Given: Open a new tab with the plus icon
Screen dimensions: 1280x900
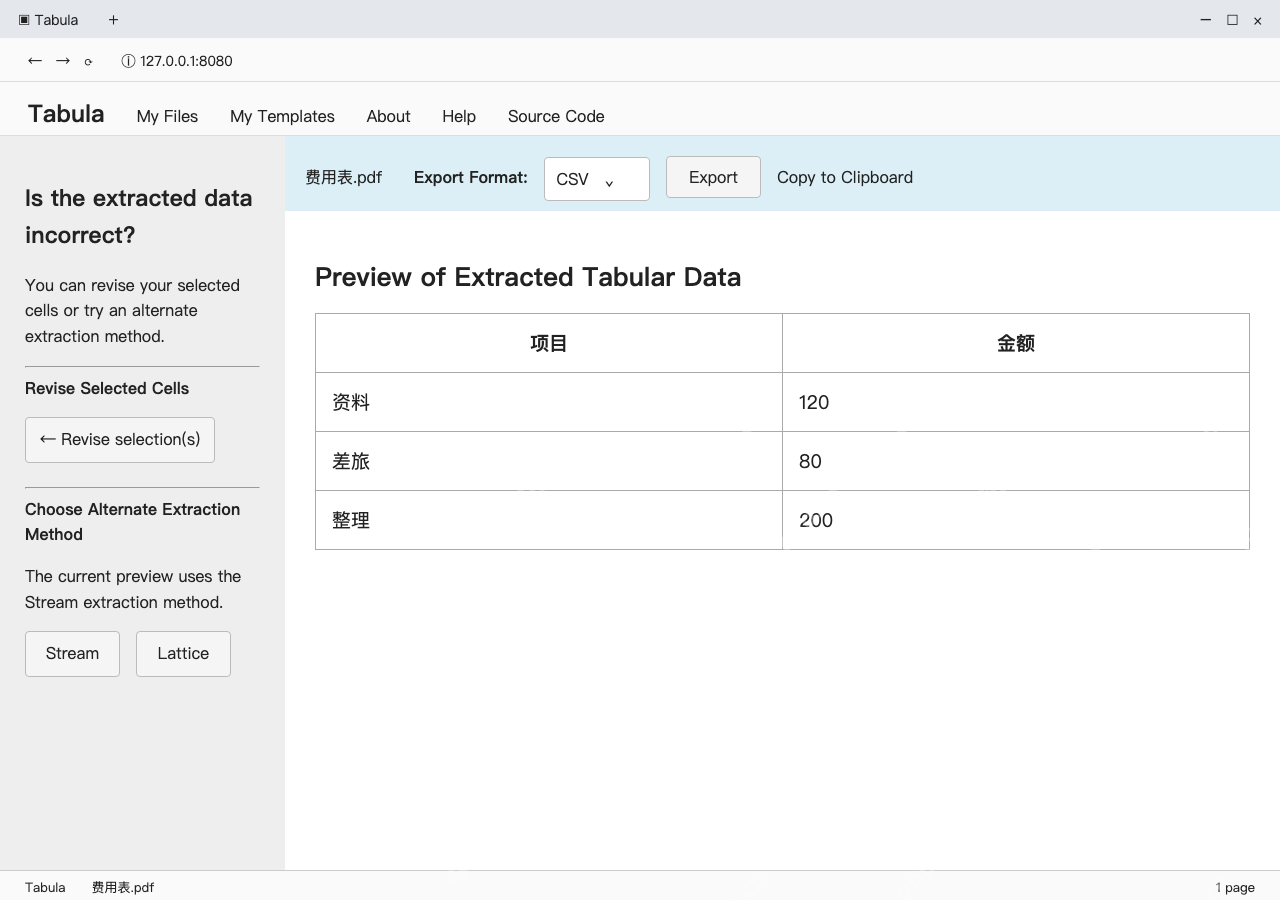Looking at the screenshot, I should pos(113,20).
